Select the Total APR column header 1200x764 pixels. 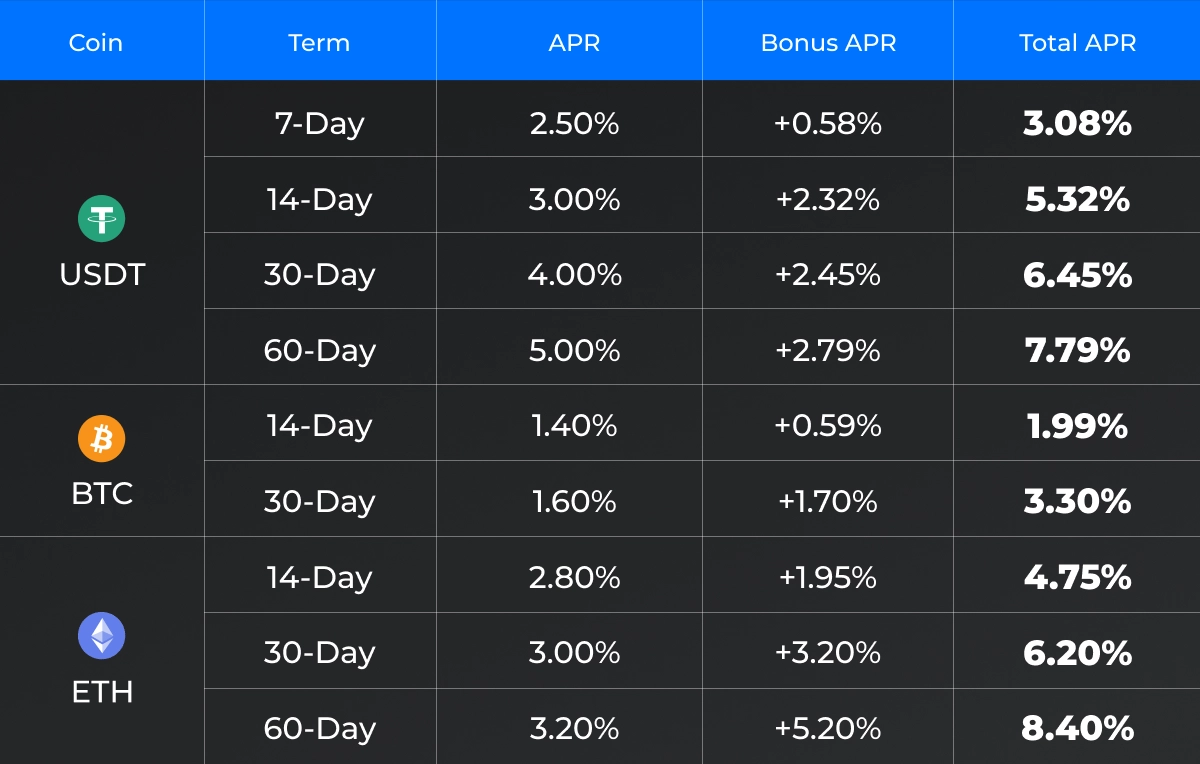click(1077, 43)
